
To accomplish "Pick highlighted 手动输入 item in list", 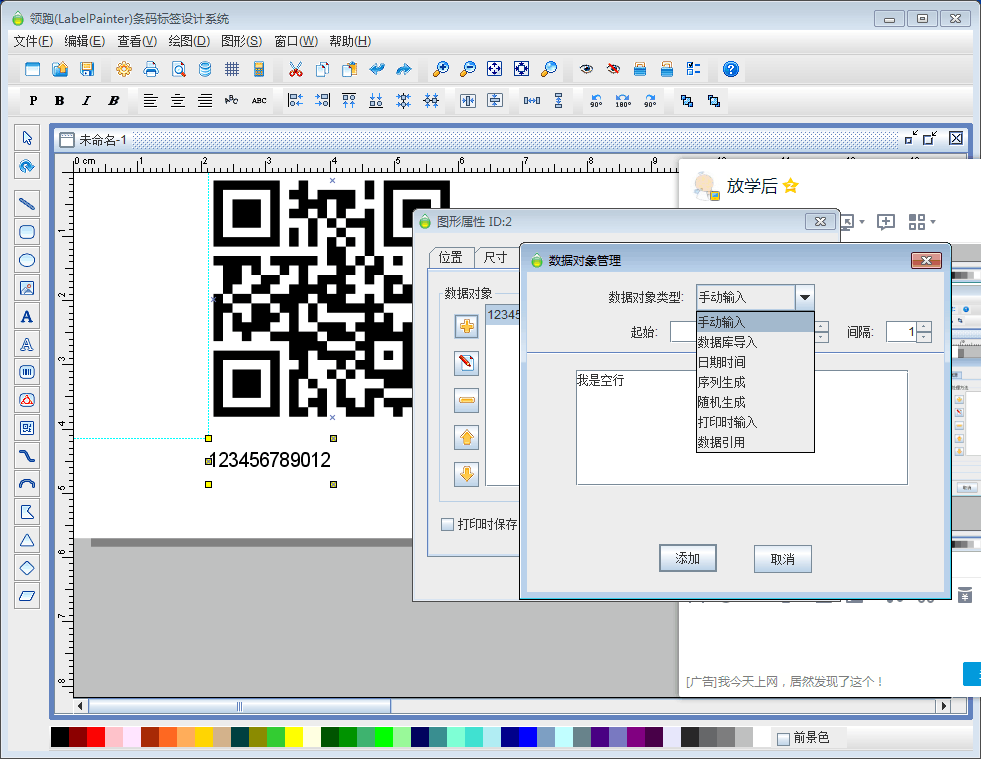I will tap(755, 322).
